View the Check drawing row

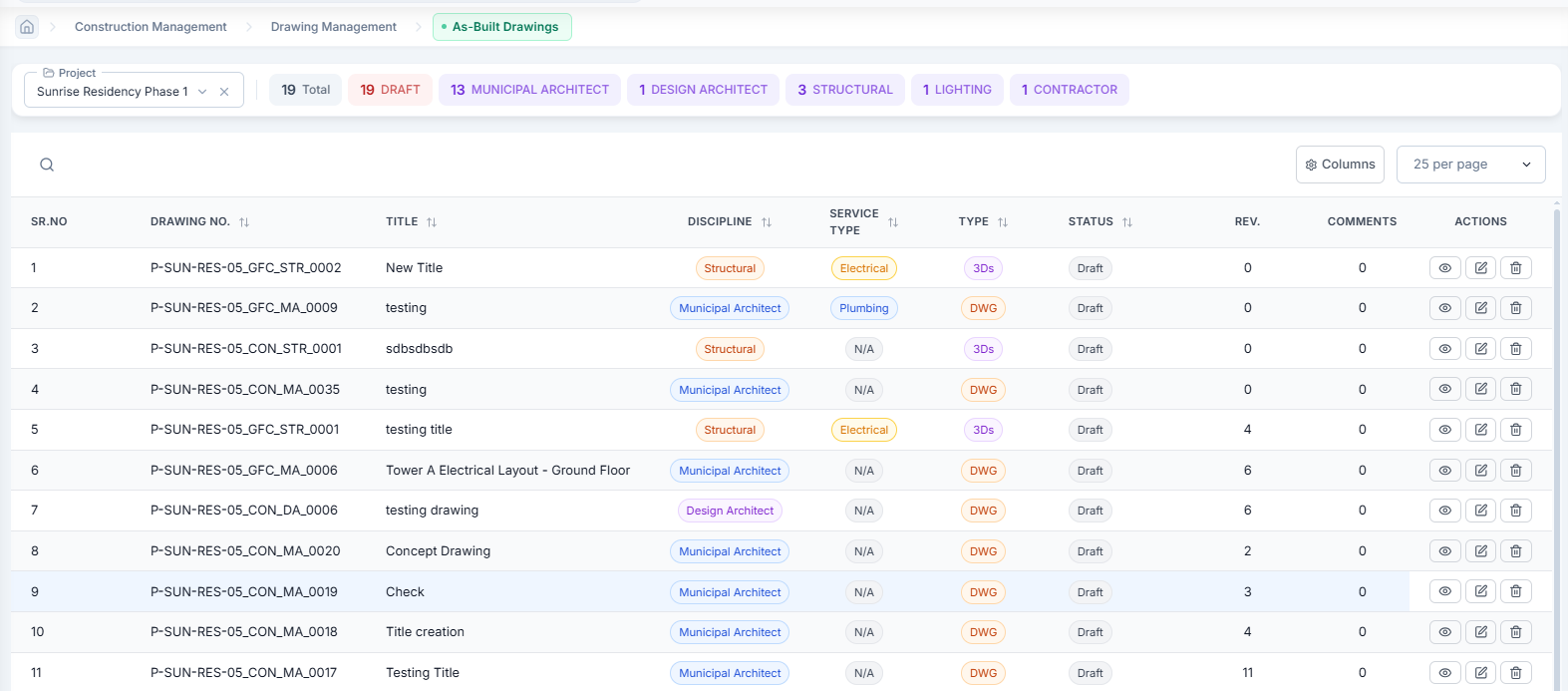pos(1445,592)
